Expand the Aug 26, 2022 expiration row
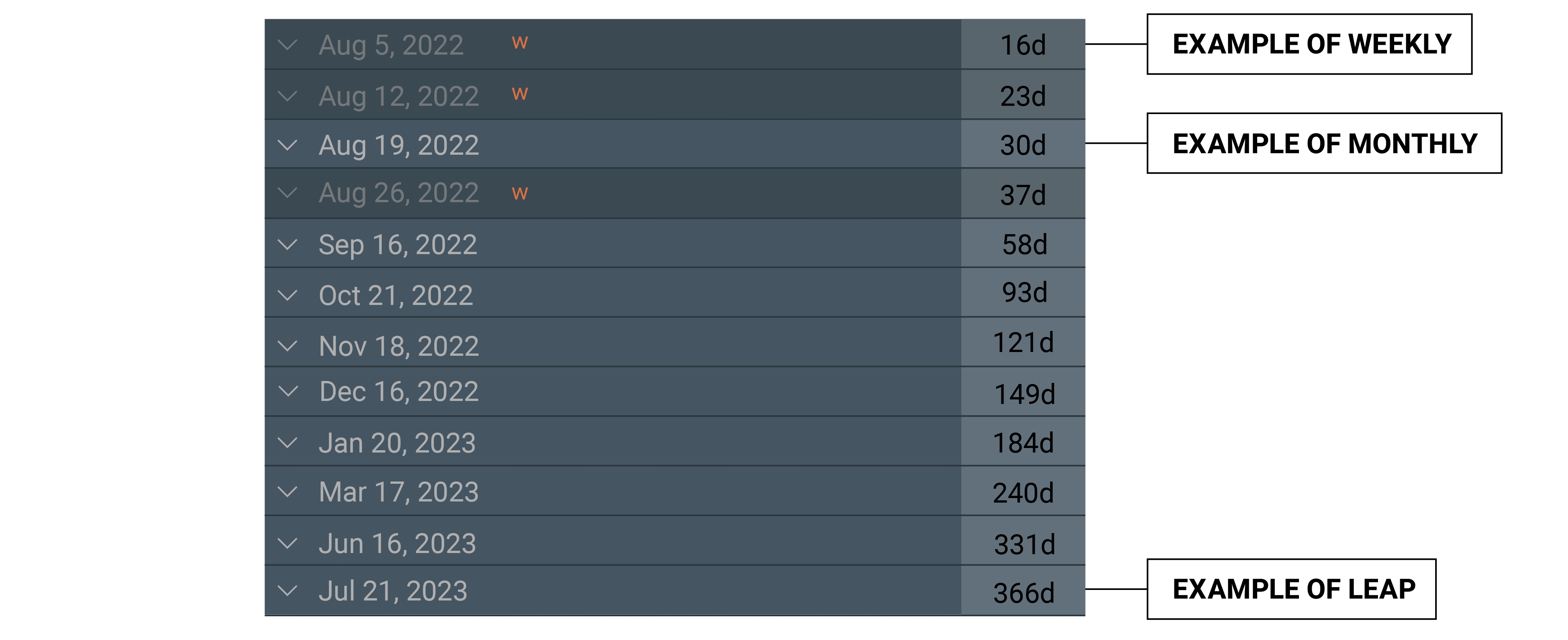Screen dimensions: 1568x640 coord(287,193)
